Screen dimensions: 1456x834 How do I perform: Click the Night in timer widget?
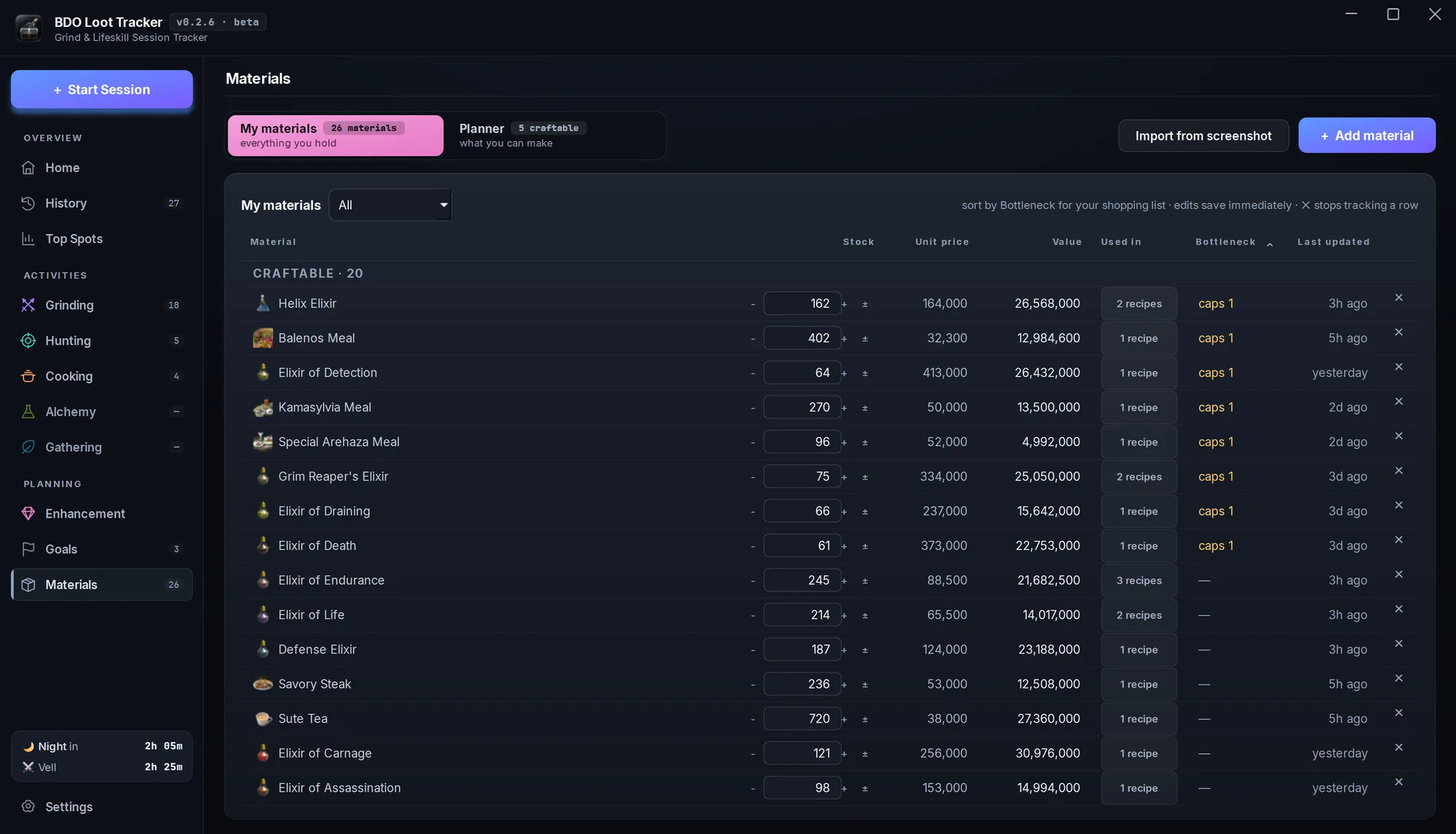[x=102, y=747]
